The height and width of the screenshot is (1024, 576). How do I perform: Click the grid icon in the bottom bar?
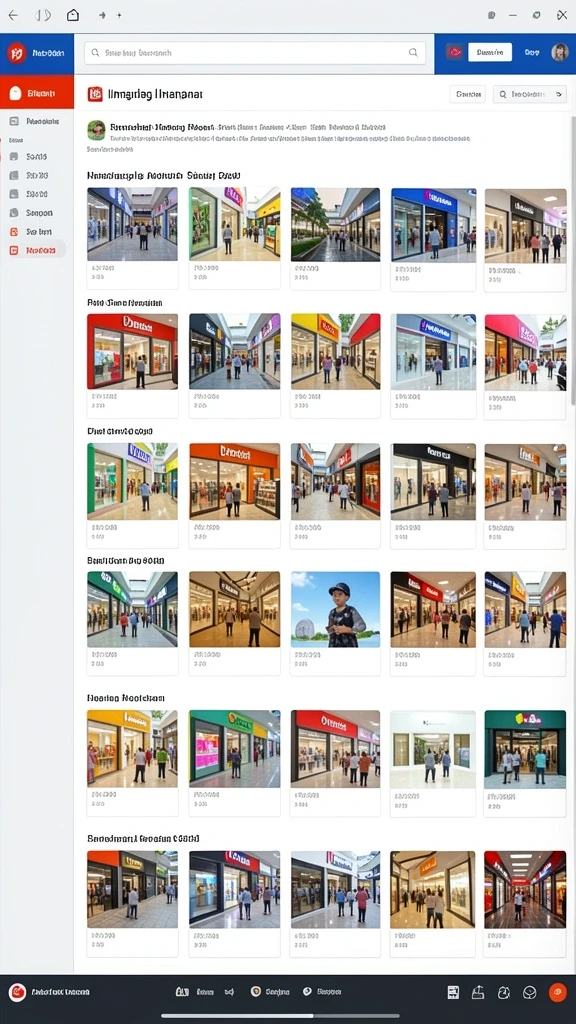[453, 992]
